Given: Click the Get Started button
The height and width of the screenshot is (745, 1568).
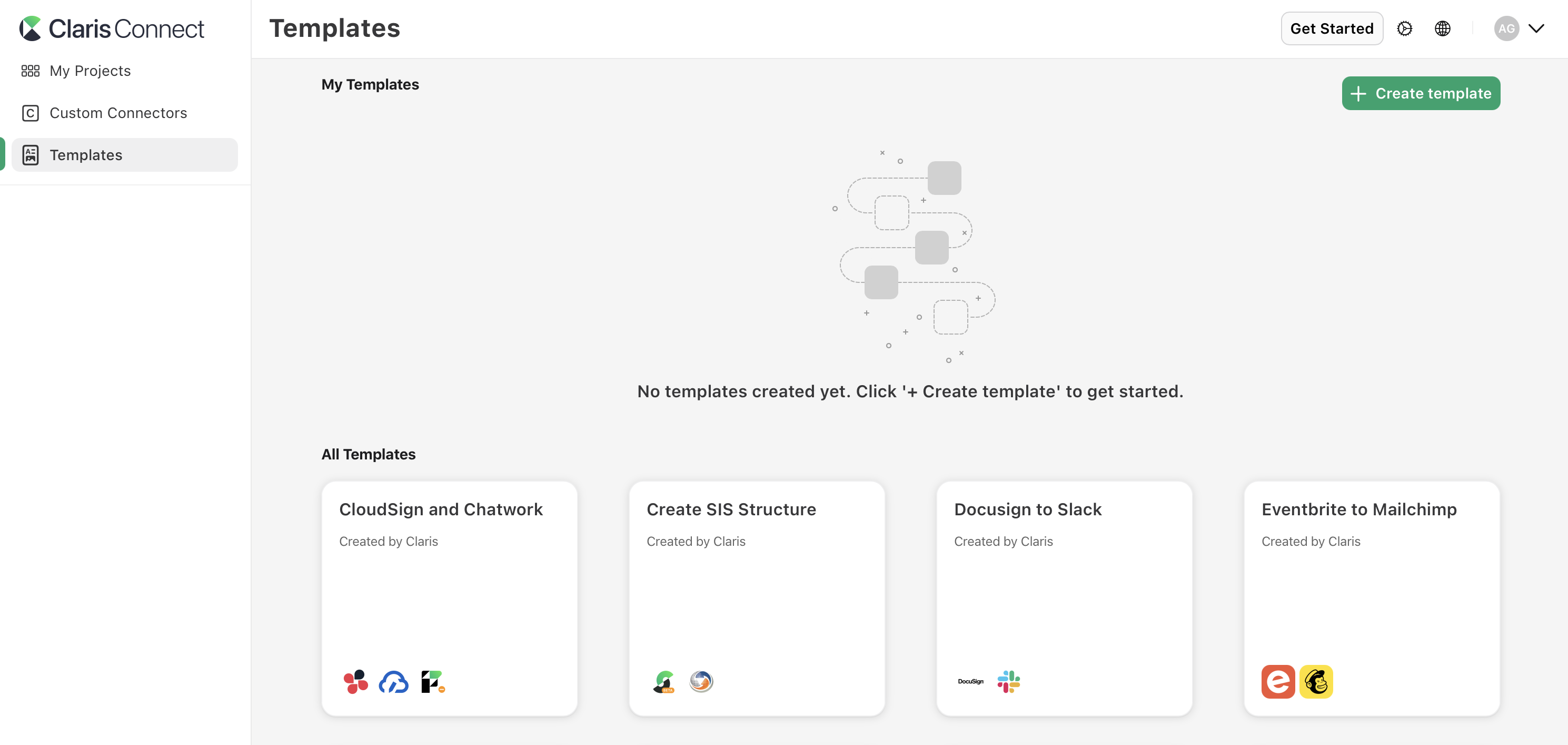Looking at the screenshot, I should pos(1331,28).
